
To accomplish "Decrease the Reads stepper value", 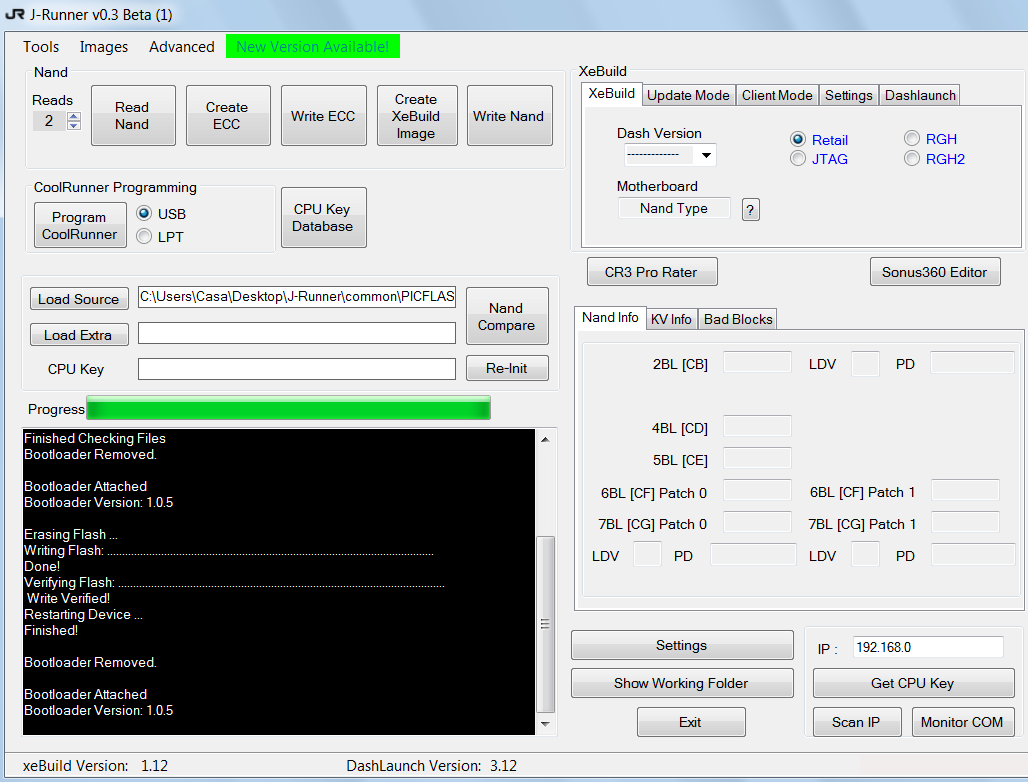I will click(74, 125).
